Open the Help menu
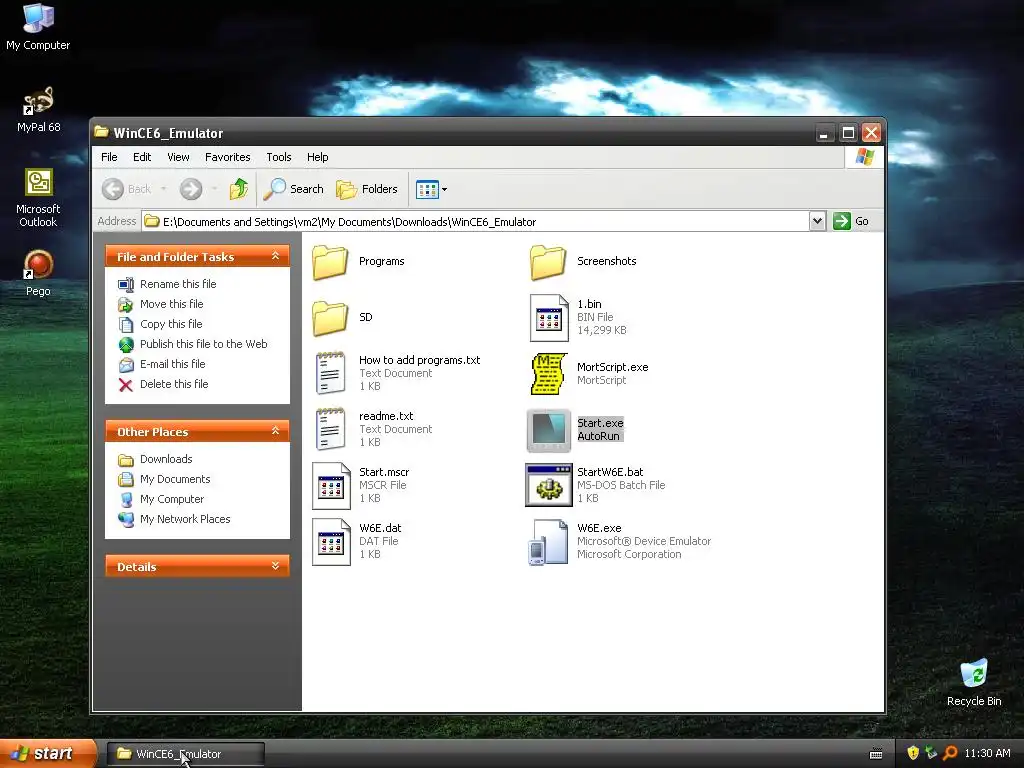The width and height of the screenshot is (1024, 768). (317, 157)
